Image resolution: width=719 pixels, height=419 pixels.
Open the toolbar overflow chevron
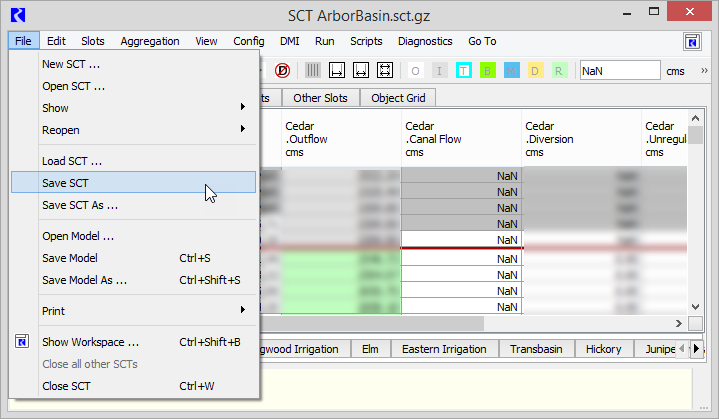[x=706, y=71]
